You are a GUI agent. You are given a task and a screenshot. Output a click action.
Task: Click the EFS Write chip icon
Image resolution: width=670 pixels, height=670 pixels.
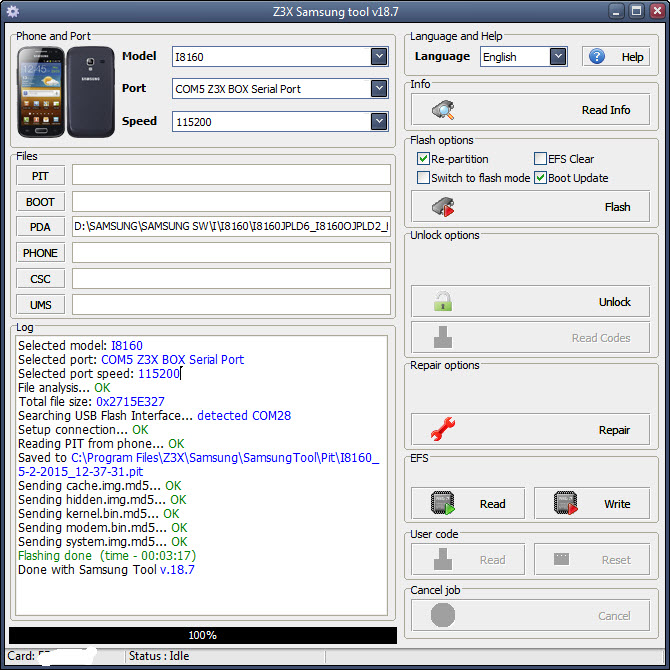click(566, 503)
